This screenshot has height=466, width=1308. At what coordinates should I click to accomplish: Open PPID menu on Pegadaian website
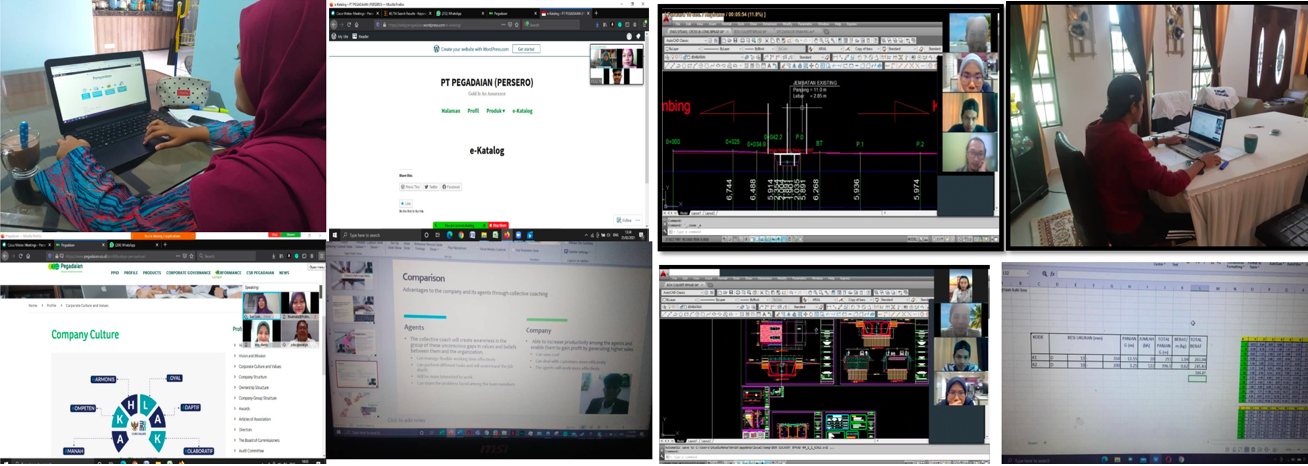click(115, 273)
